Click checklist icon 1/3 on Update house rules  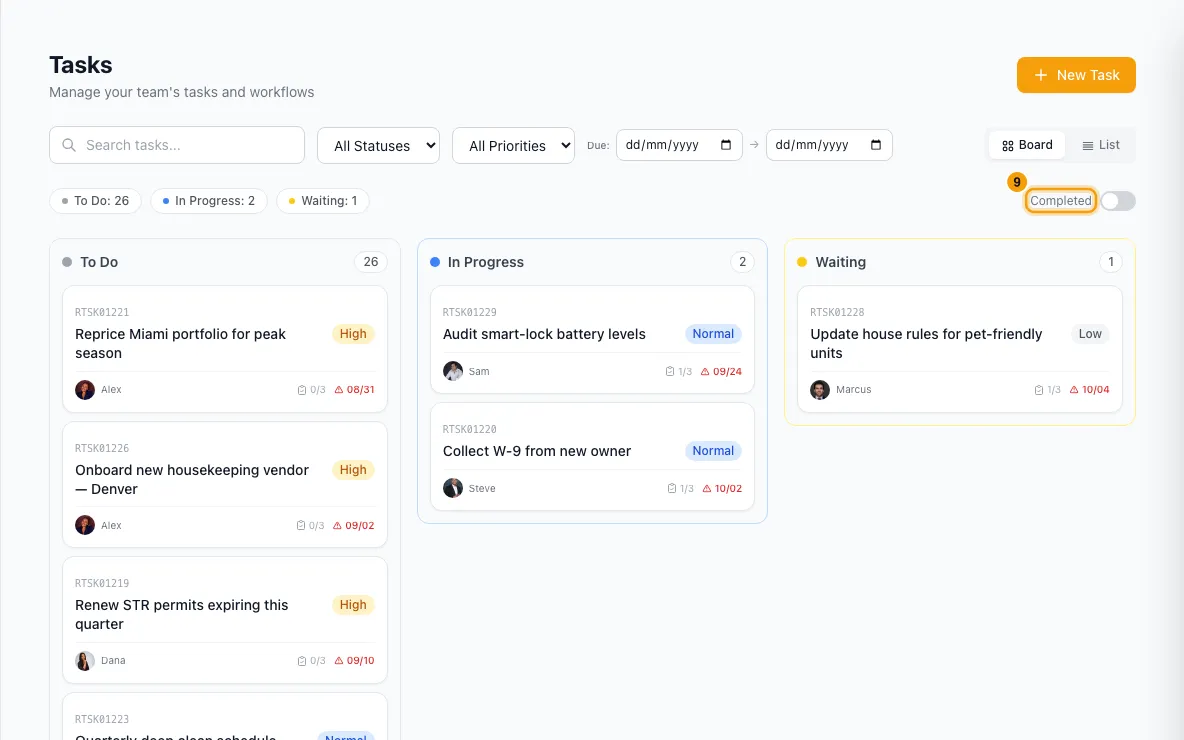[1038, 390]
